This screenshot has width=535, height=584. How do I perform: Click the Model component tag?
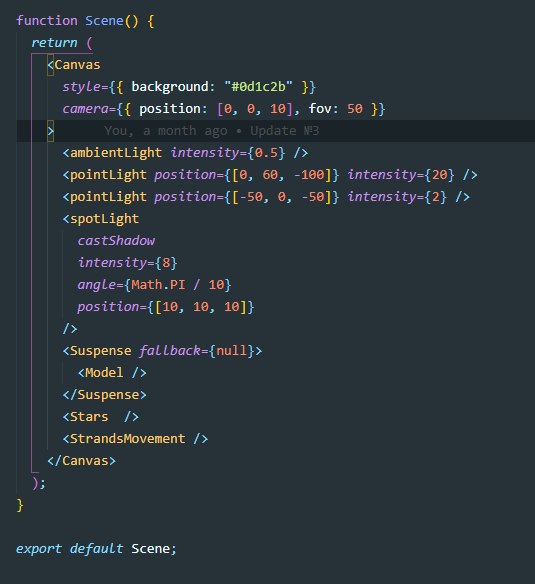pyautogui.click(x=112, y=373)
